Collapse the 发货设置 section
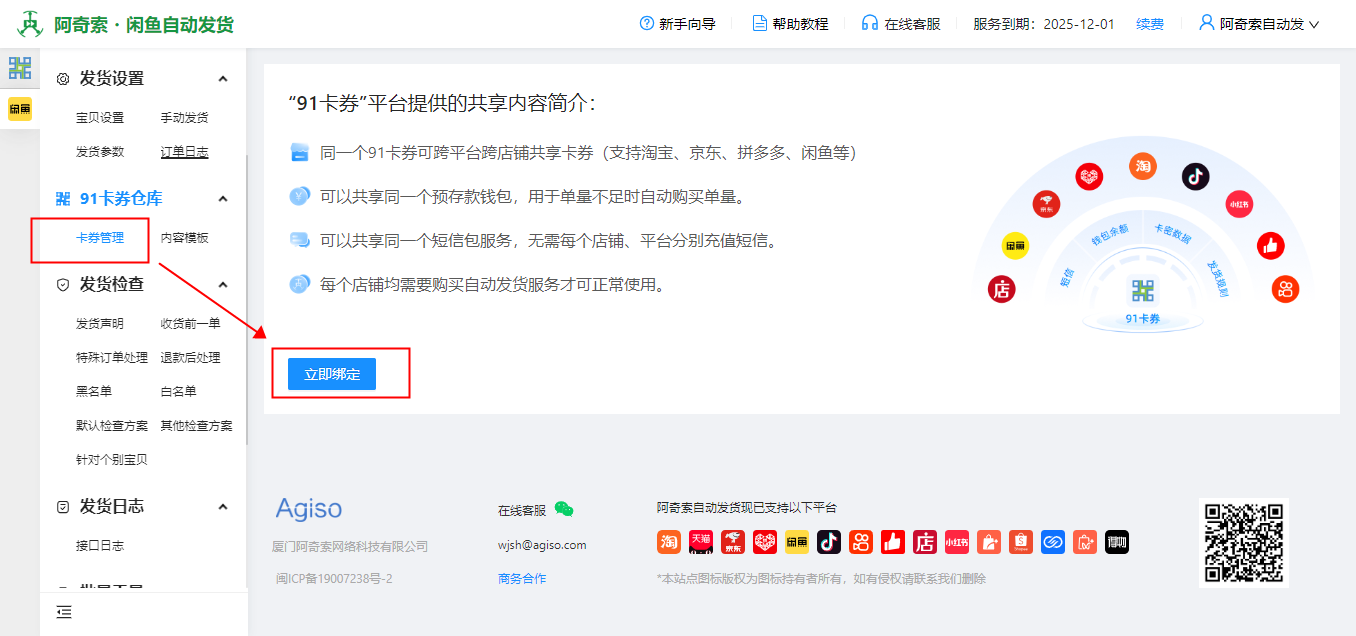This screenshot has height=636, width=1356. [223, 79]
